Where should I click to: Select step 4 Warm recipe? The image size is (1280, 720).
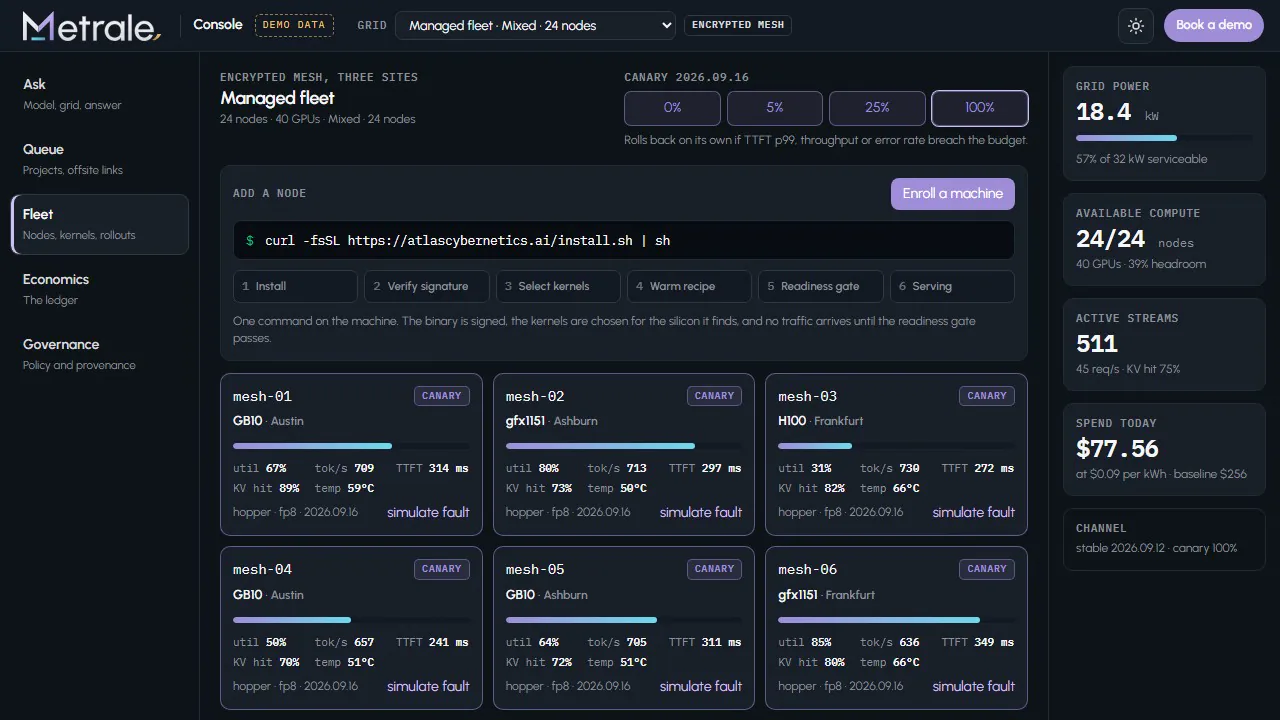point(689,286)
